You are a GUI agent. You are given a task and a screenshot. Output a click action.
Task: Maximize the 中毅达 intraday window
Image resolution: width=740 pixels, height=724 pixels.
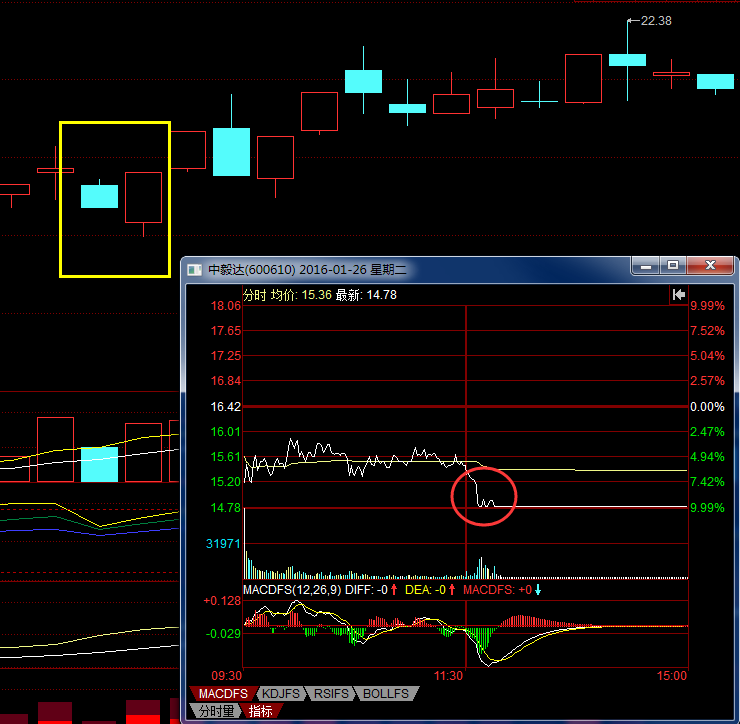[x=673, y=266]
